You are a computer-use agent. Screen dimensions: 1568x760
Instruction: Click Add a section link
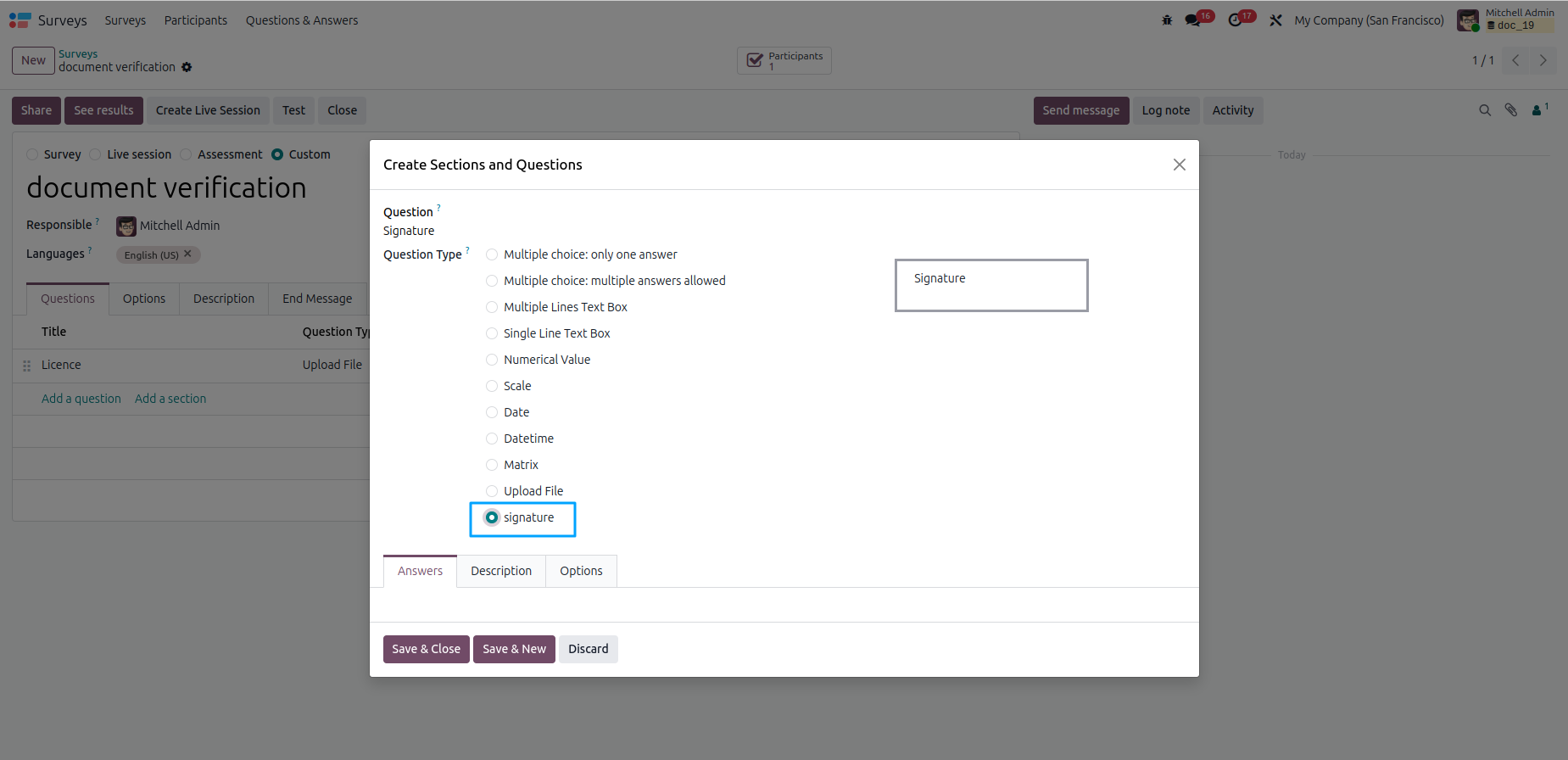(170, 399)
